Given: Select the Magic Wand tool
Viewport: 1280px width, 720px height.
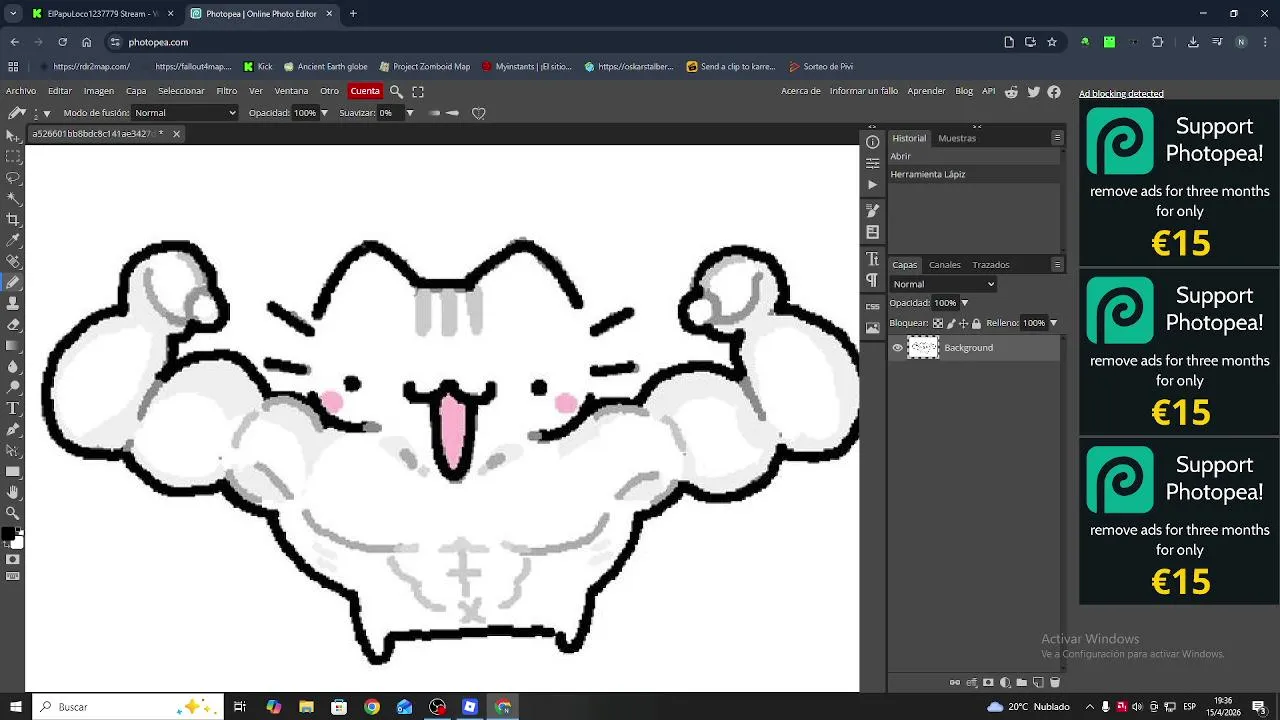Looking at the screenshot, I should tap(13, 198).
